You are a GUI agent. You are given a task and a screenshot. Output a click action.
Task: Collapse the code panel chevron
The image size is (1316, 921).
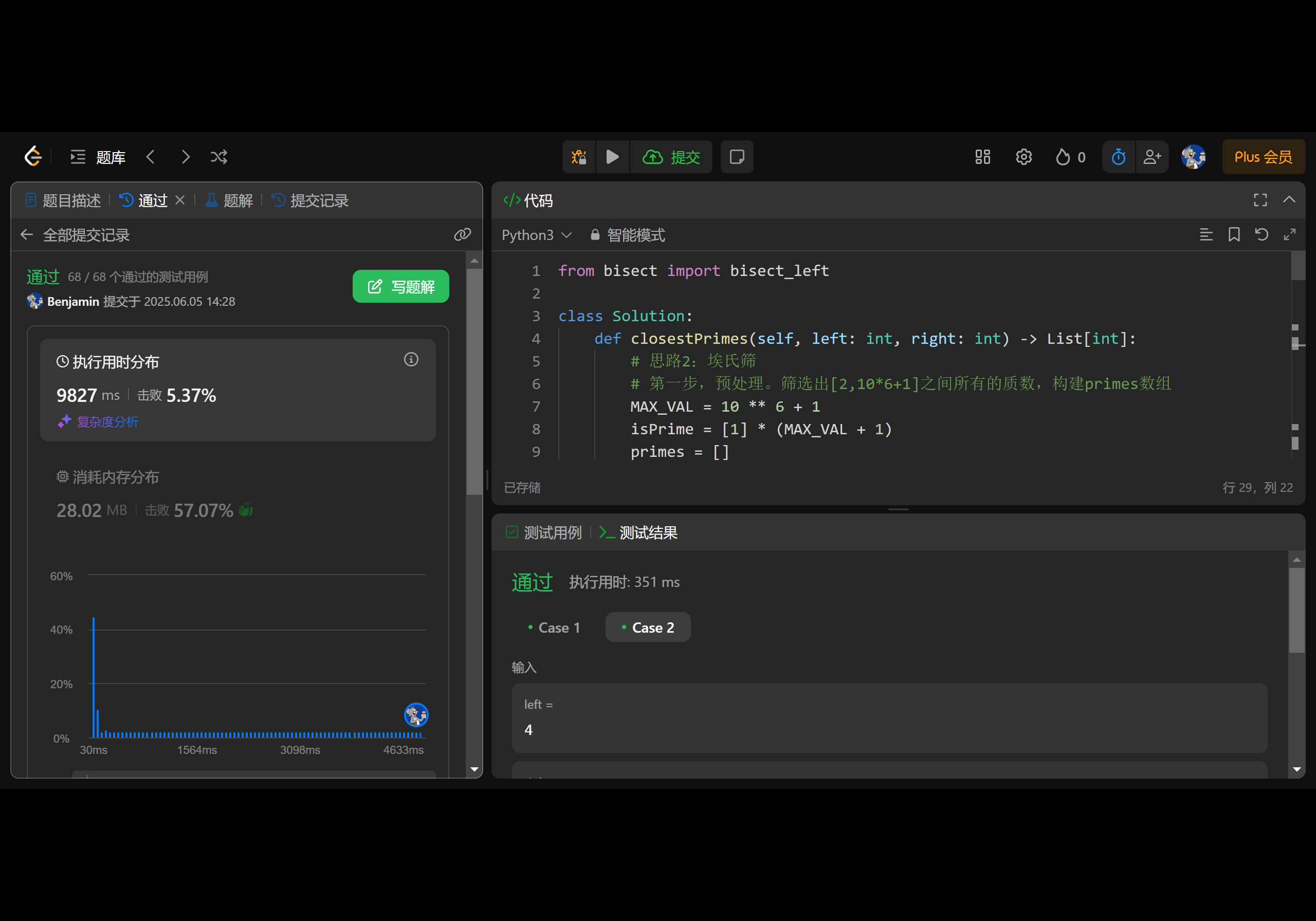point(1289,199)
